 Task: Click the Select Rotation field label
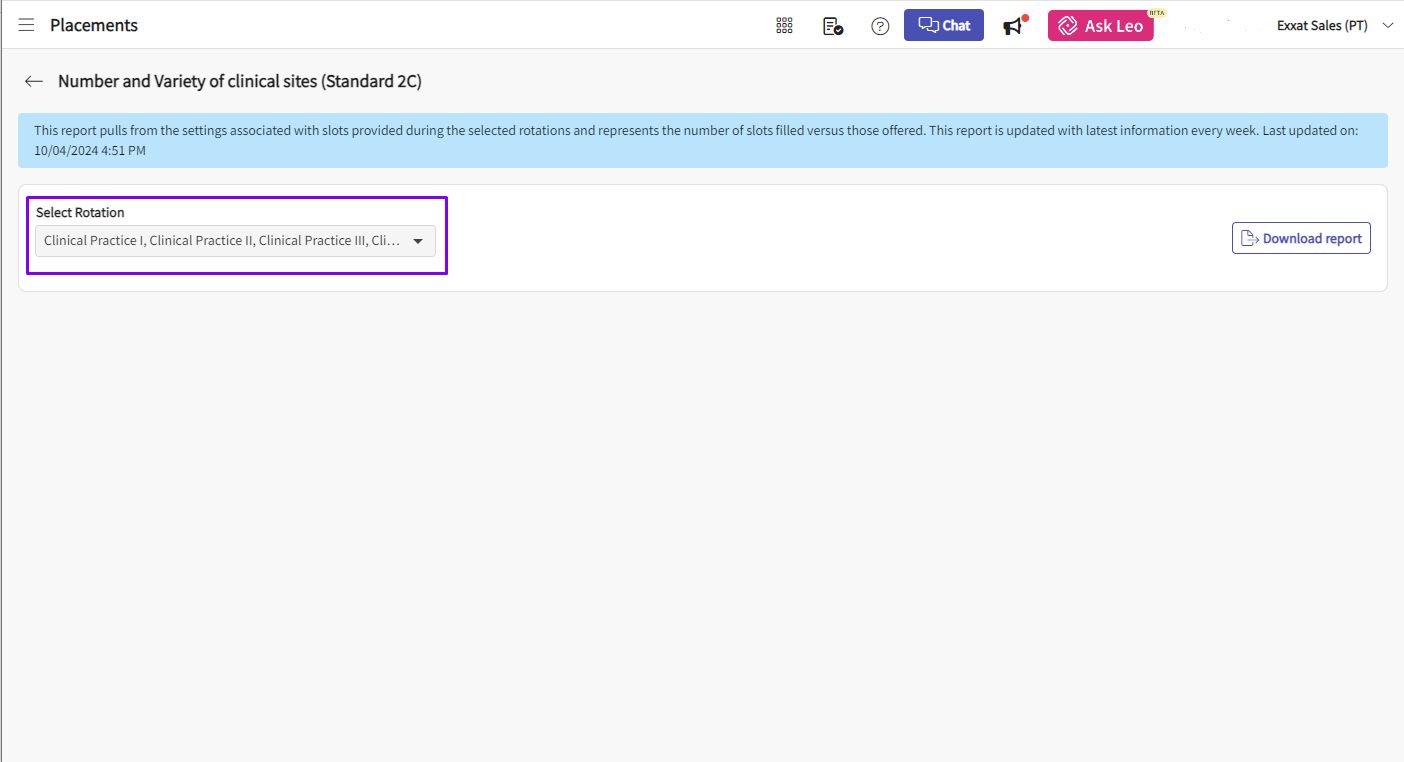tap(80, 213)
